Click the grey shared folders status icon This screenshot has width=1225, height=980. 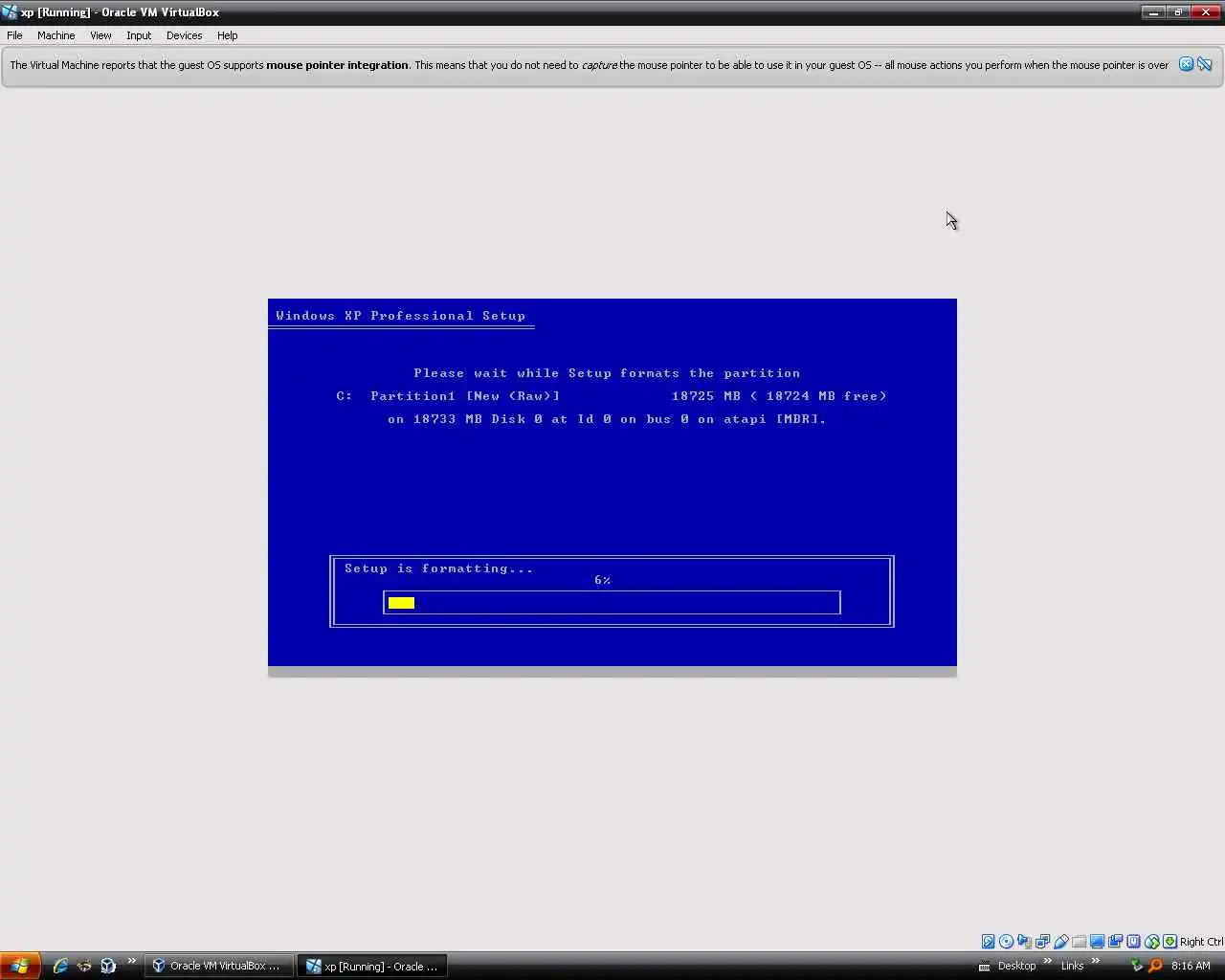(1080, 942)
